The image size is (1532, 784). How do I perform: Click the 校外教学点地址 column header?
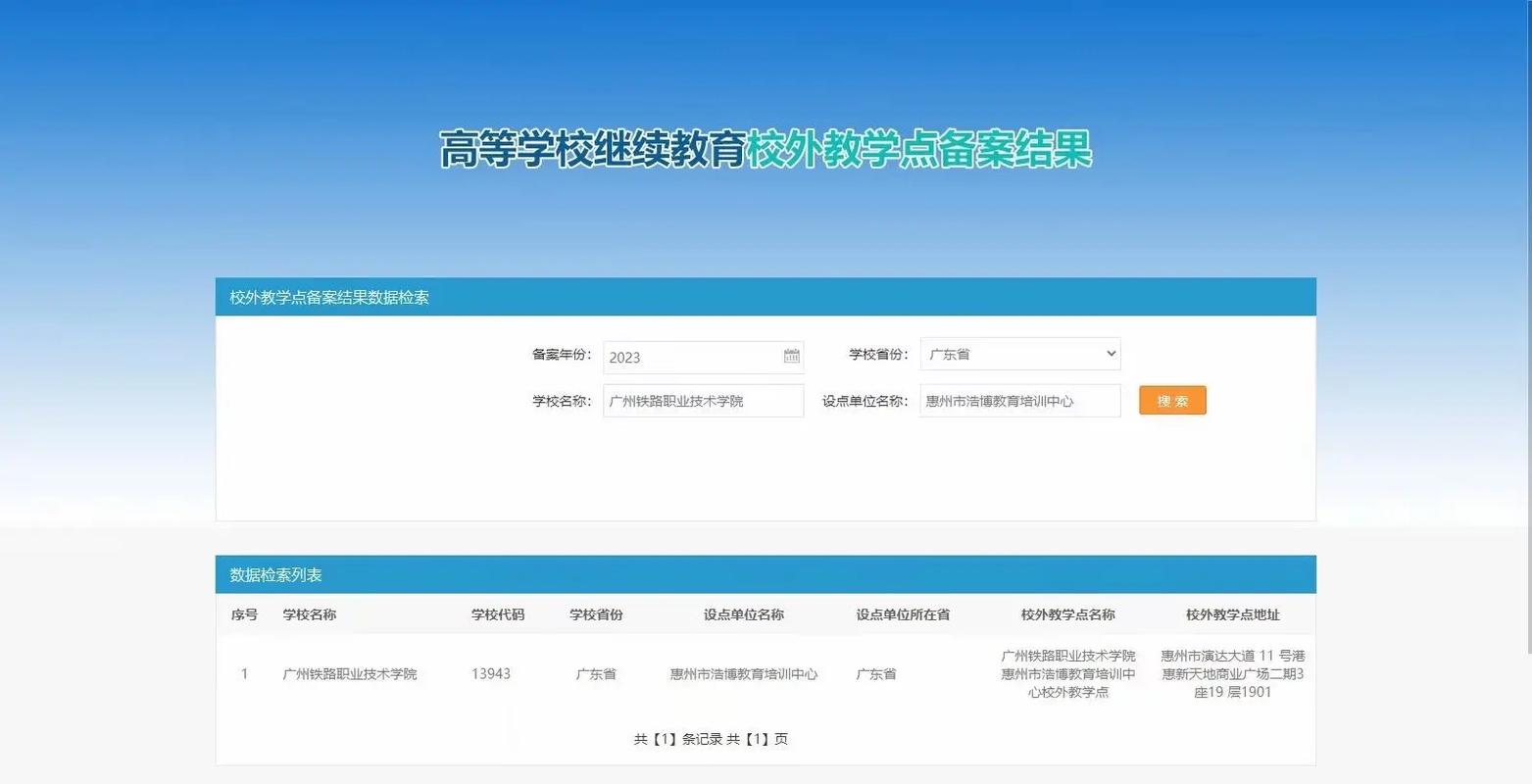(x=1233, y=614)
